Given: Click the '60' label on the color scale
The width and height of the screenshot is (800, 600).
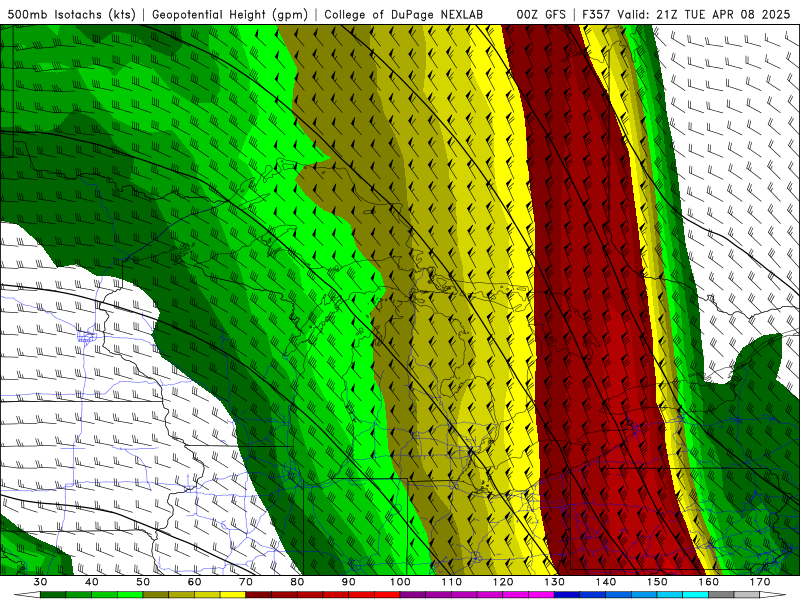Looking at the screenshot, I should pos(194,582).
